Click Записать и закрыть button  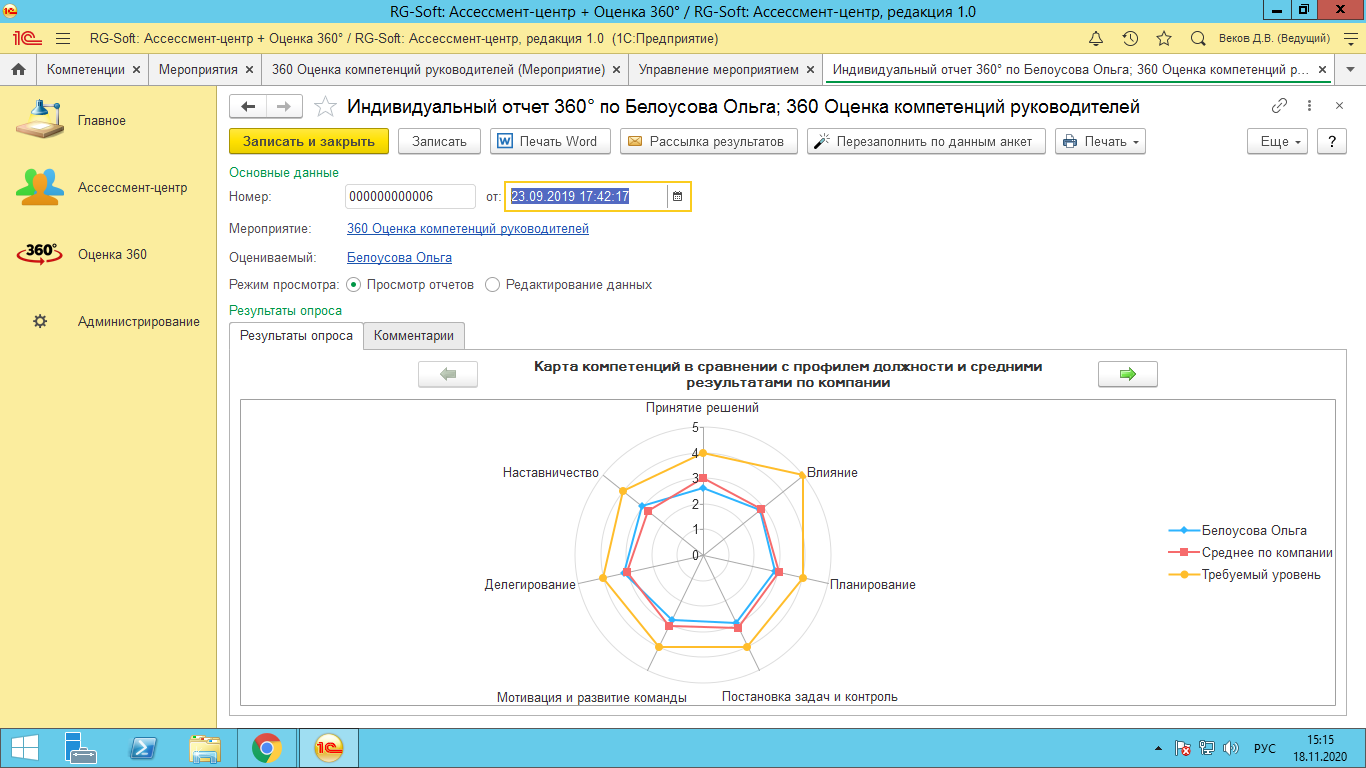(x=309, y=142)
